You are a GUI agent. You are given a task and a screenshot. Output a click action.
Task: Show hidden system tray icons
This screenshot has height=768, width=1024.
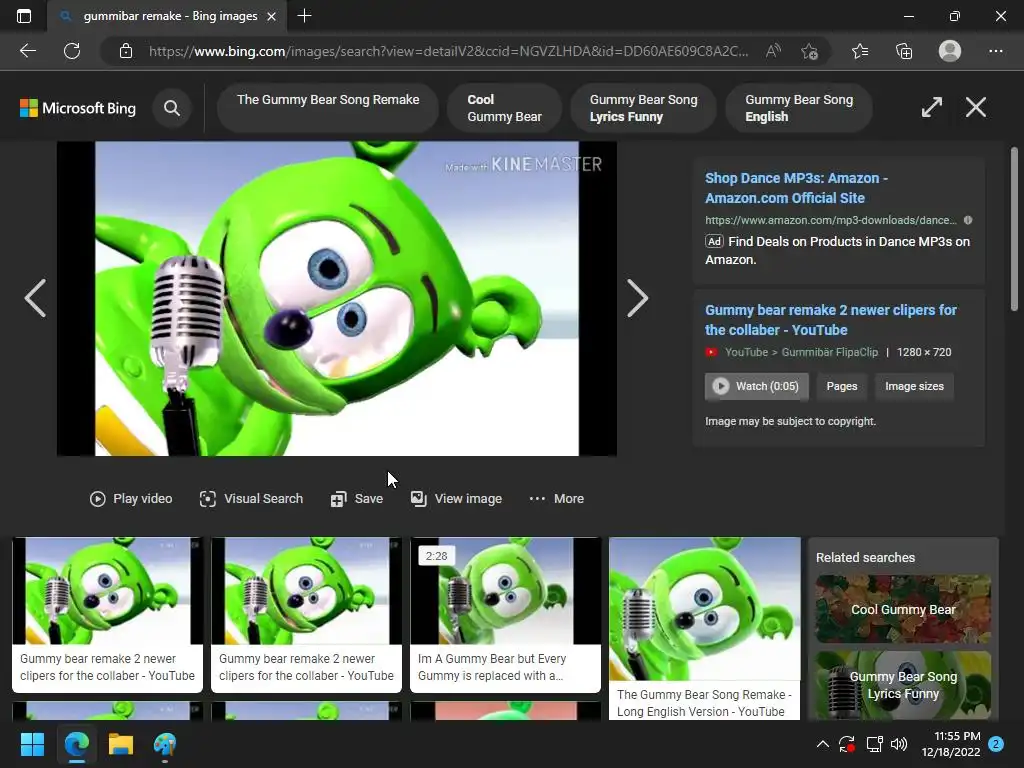pyautogui.click(x=822, y=744)
